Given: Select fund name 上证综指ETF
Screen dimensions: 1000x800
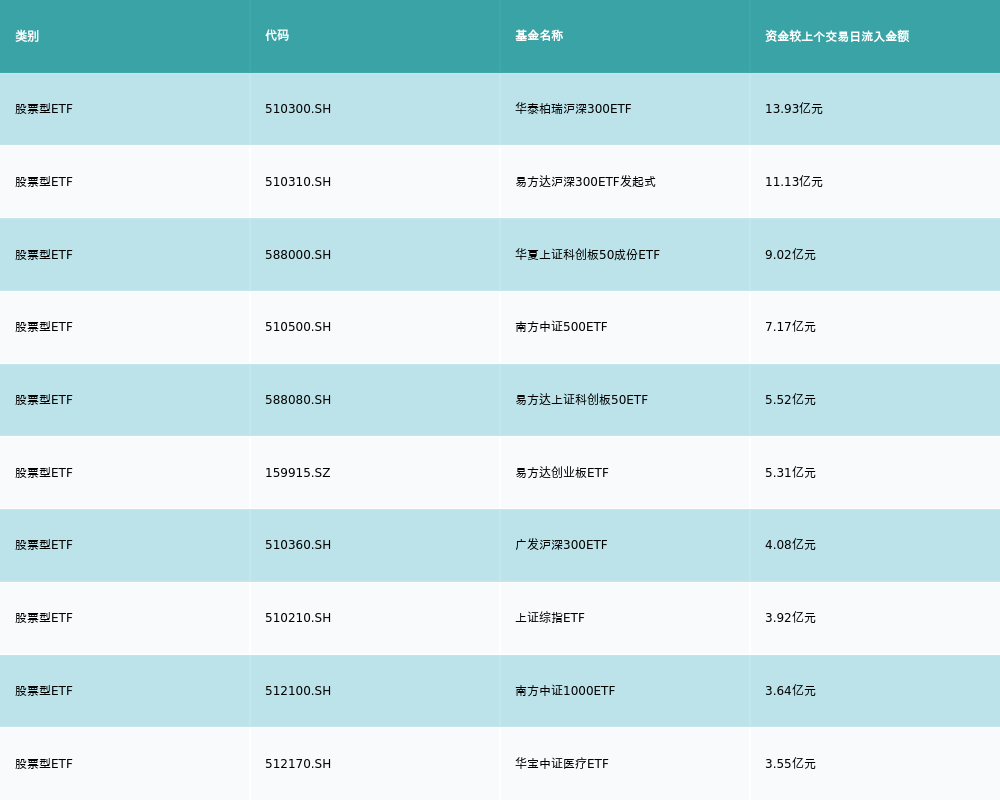Looking at the screenshot, I should [x=550, y=618].
